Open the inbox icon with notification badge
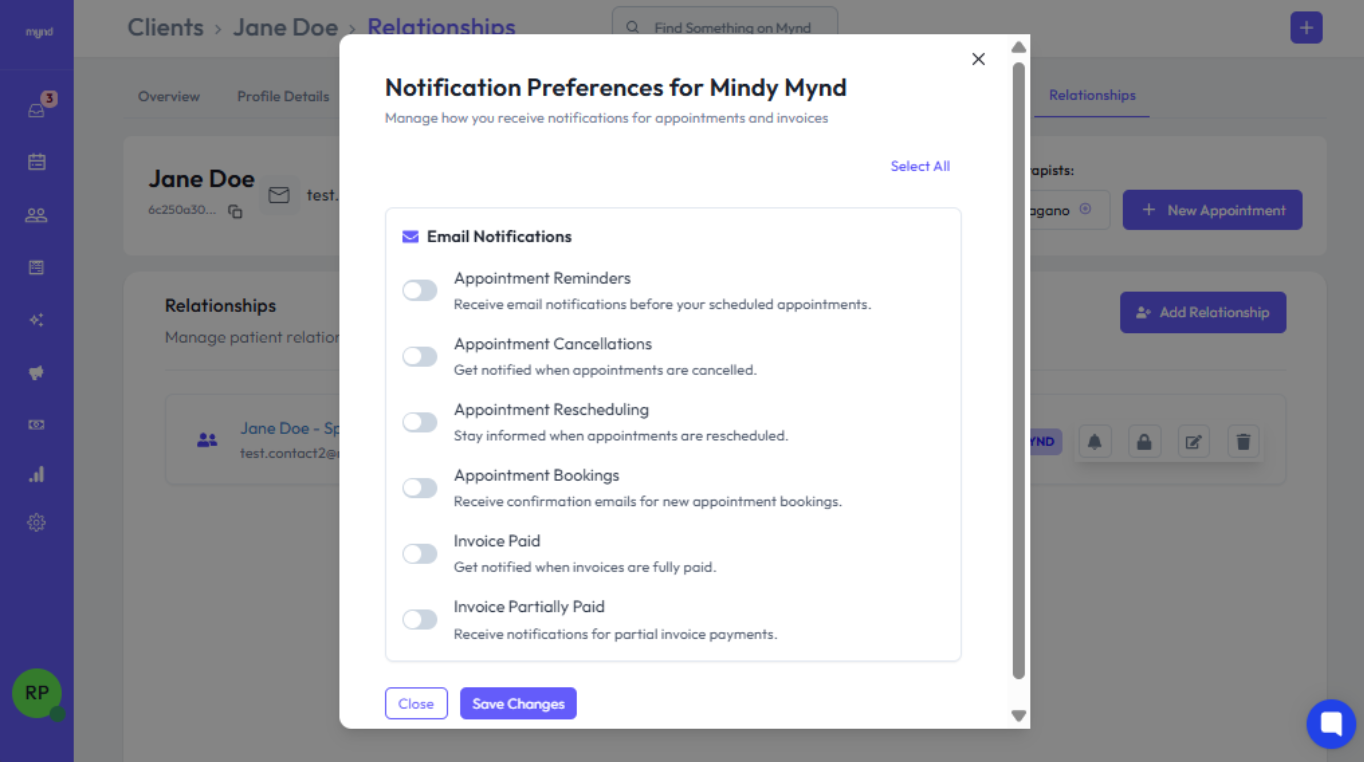 click(x=37, y=110)
